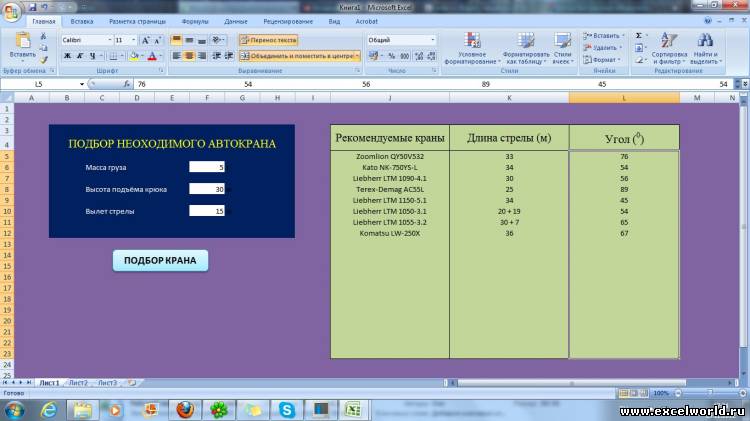
Task: Open Стили ячеек gallery
Action: pos(562,48)
